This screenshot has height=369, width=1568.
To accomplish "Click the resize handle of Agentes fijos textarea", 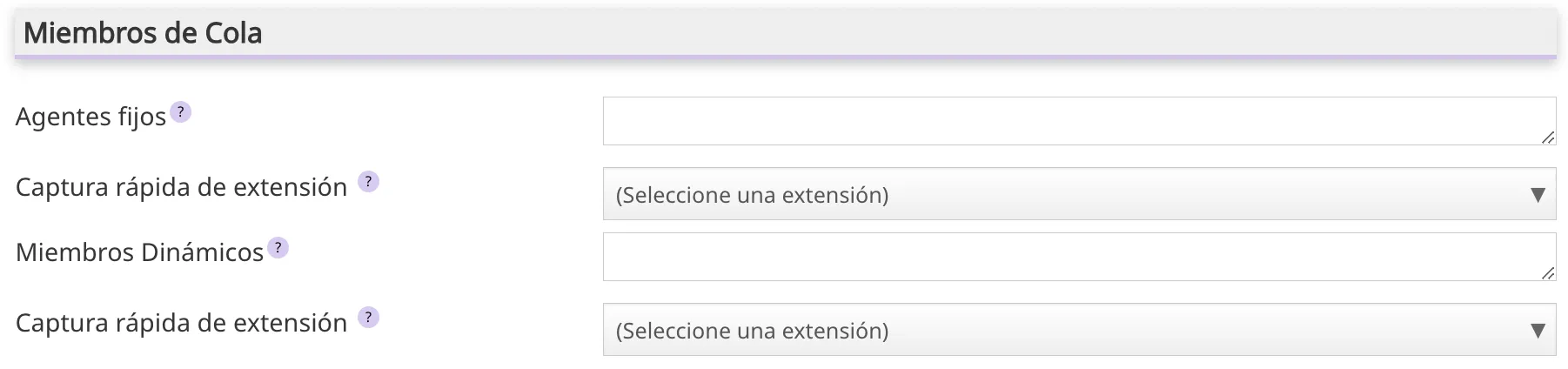I will (x=1547, y=138).
